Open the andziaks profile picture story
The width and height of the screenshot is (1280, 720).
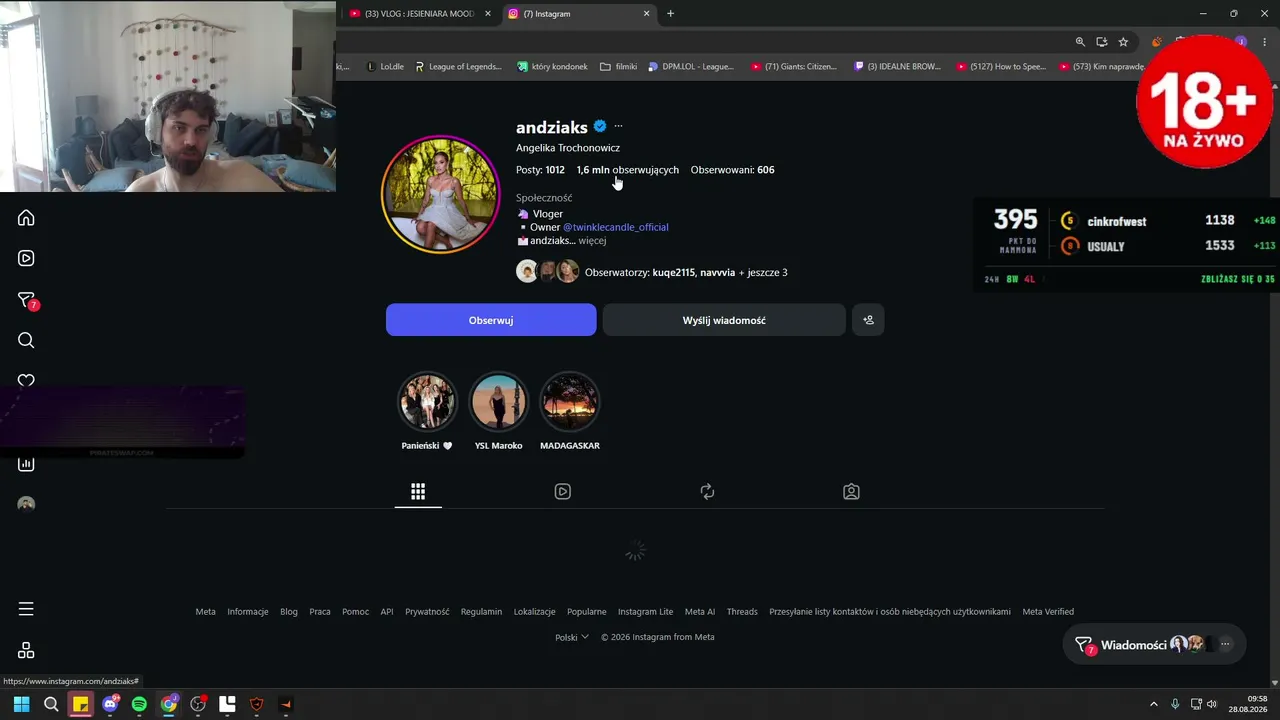click(440, 194)
